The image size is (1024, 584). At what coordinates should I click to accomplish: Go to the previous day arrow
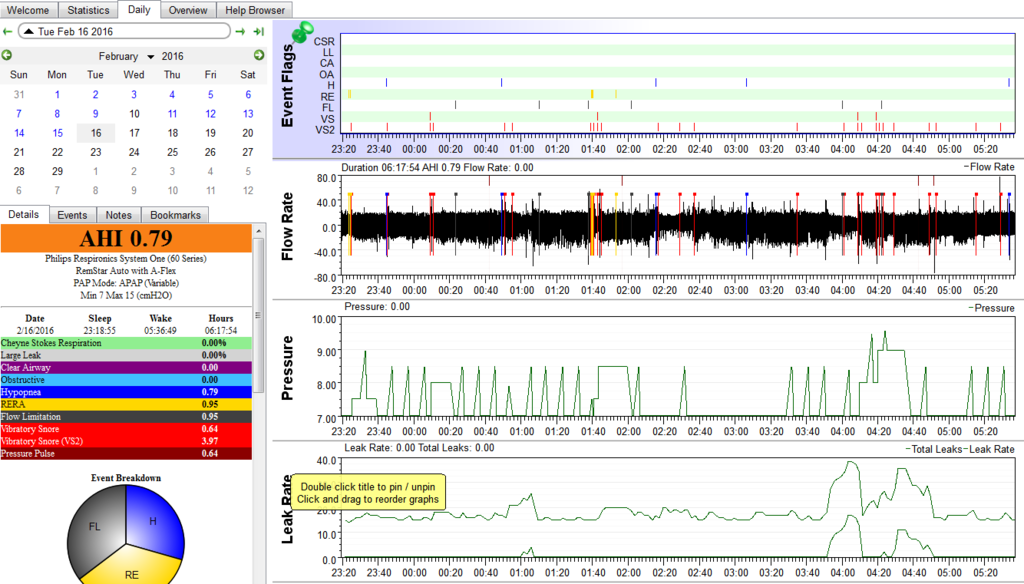tap(8, 32)
